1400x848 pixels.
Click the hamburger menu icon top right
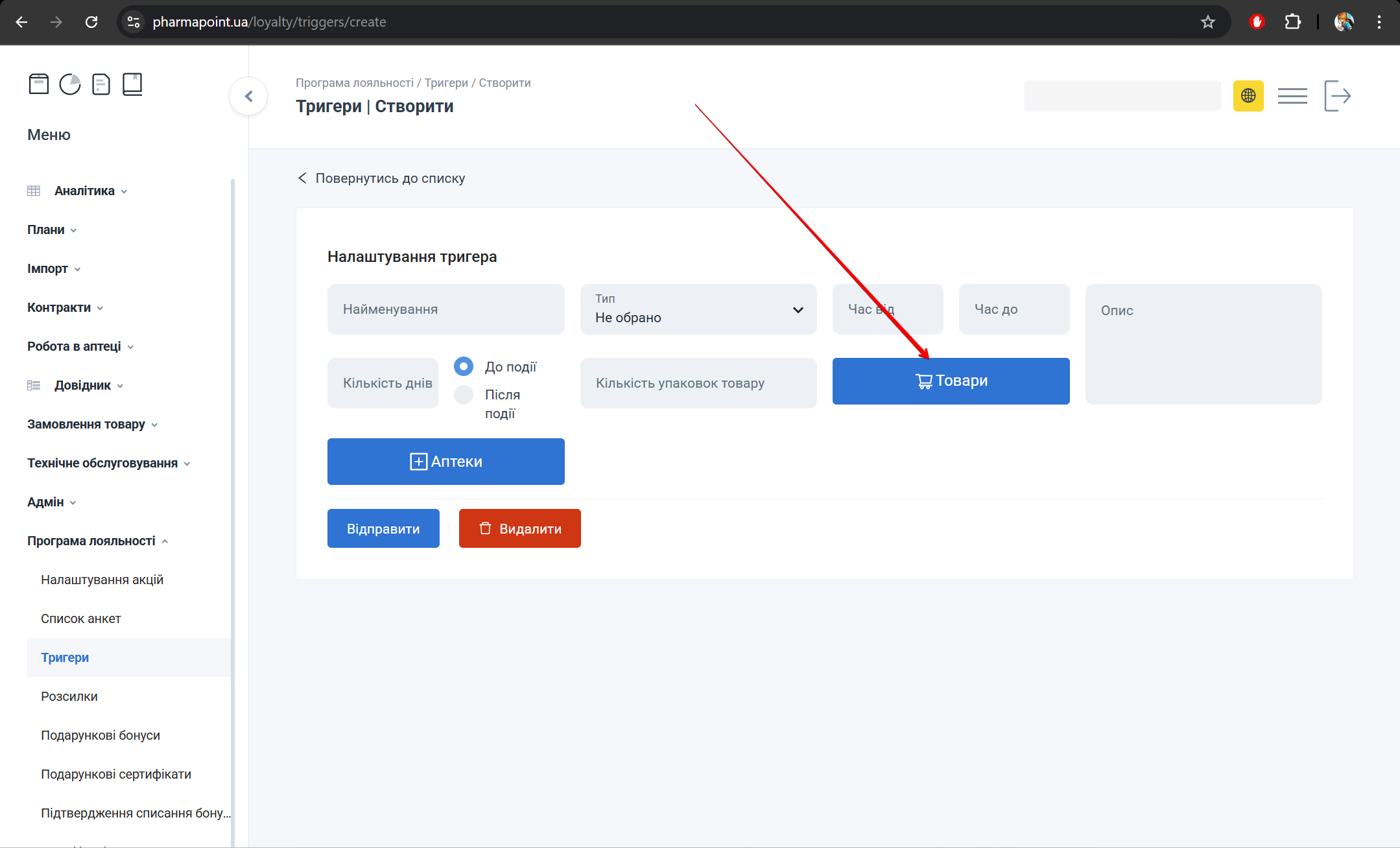point(1292,96)
